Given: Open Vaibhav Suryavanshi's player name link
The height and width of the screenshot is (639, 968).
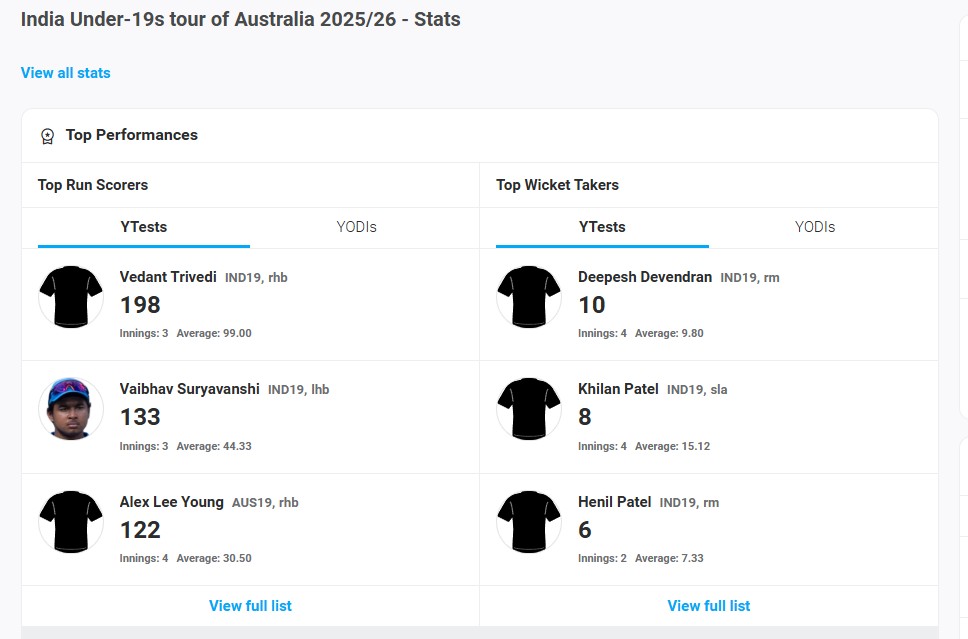Looking at the screenshot, I should coord(189,389).
